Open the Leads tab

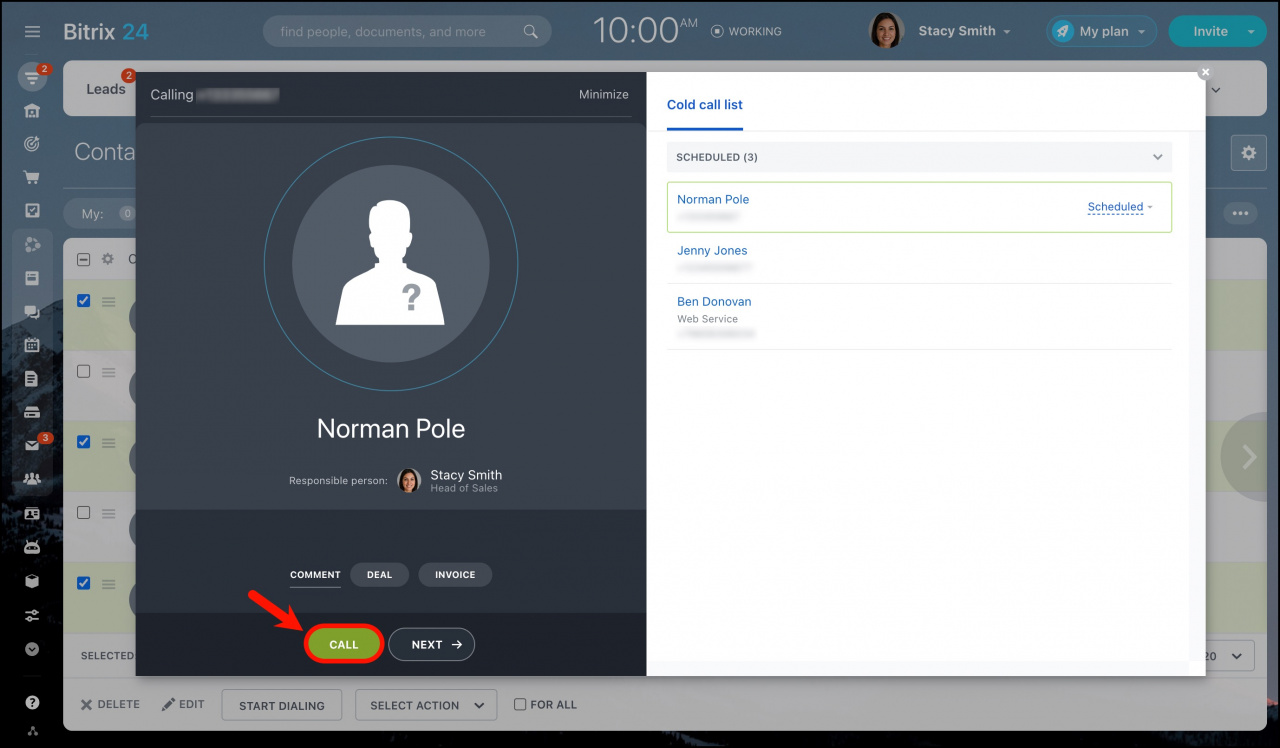[106, 89]
